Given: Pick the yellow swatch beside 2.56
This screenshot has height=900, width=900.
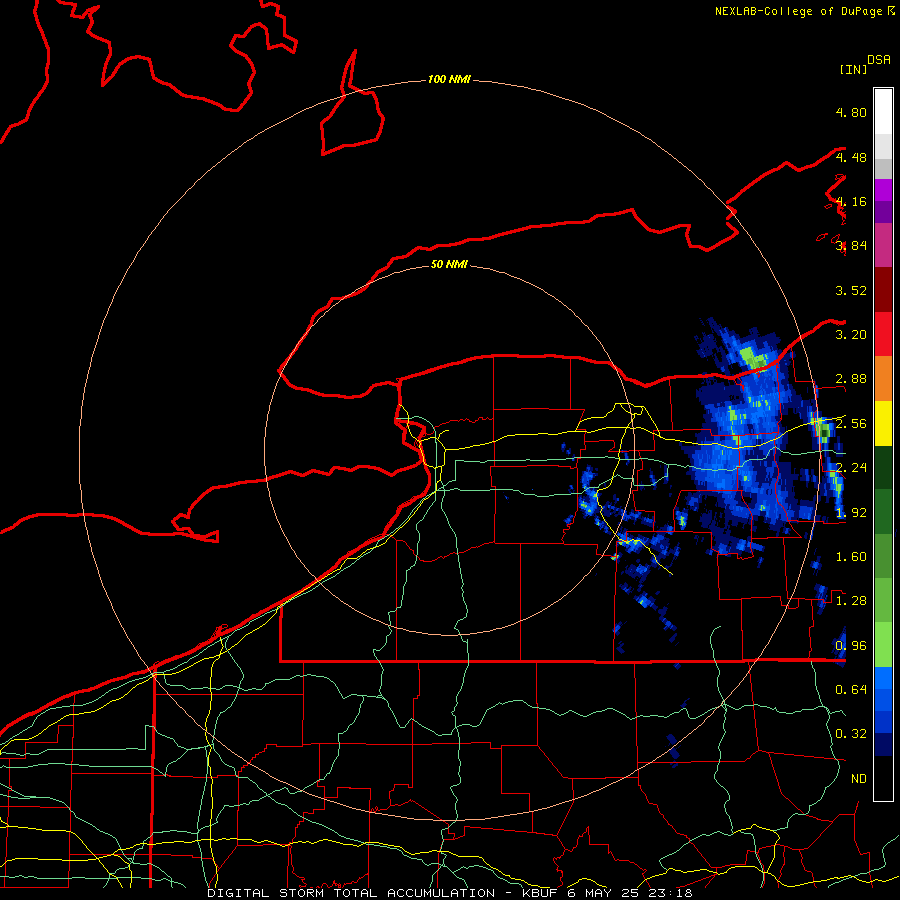Looking at the screenshot, I should [883, 423].
